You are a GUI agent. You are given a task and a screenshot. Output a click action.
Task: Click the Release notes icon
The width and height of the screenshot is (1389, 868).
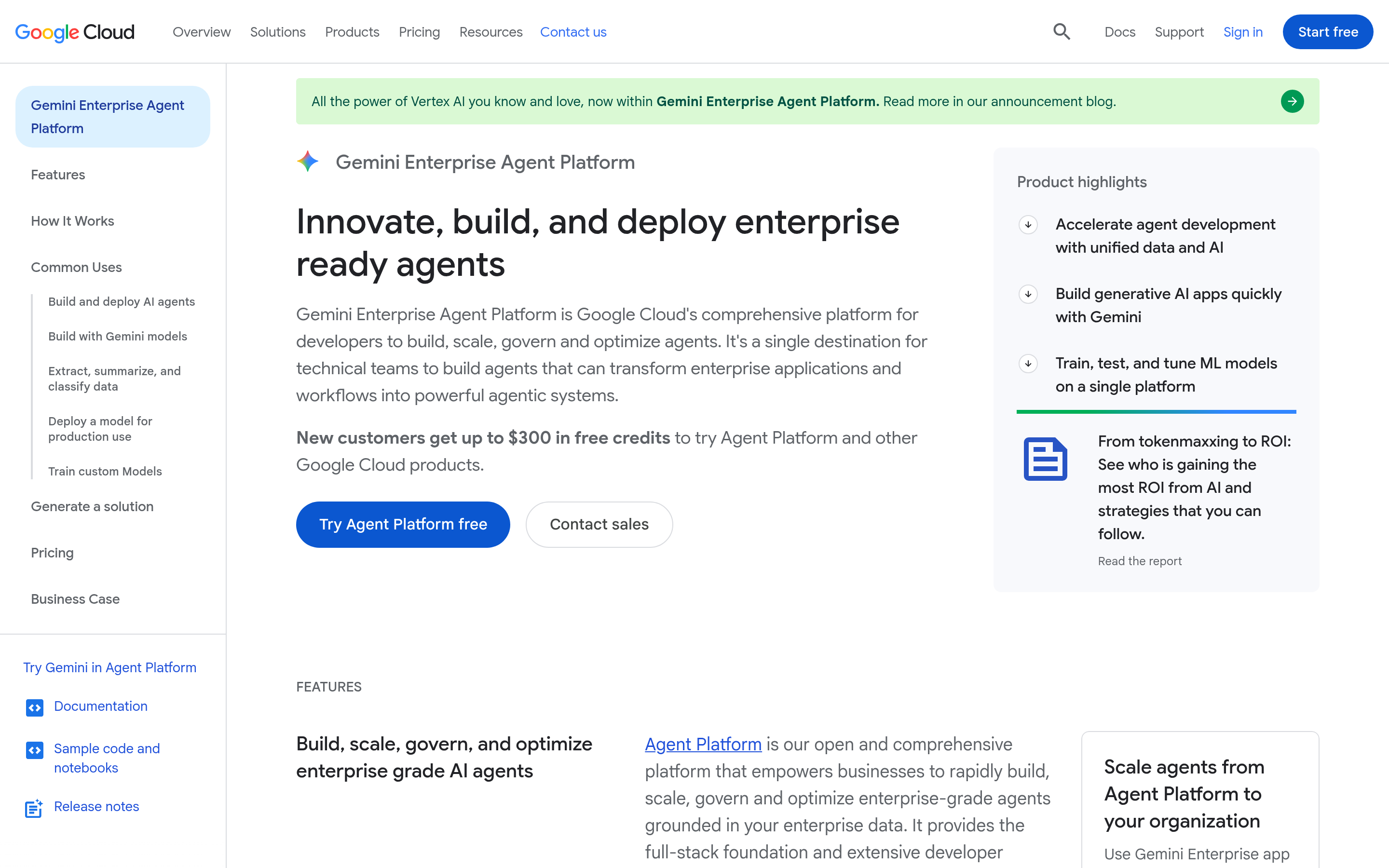point(34,808)
